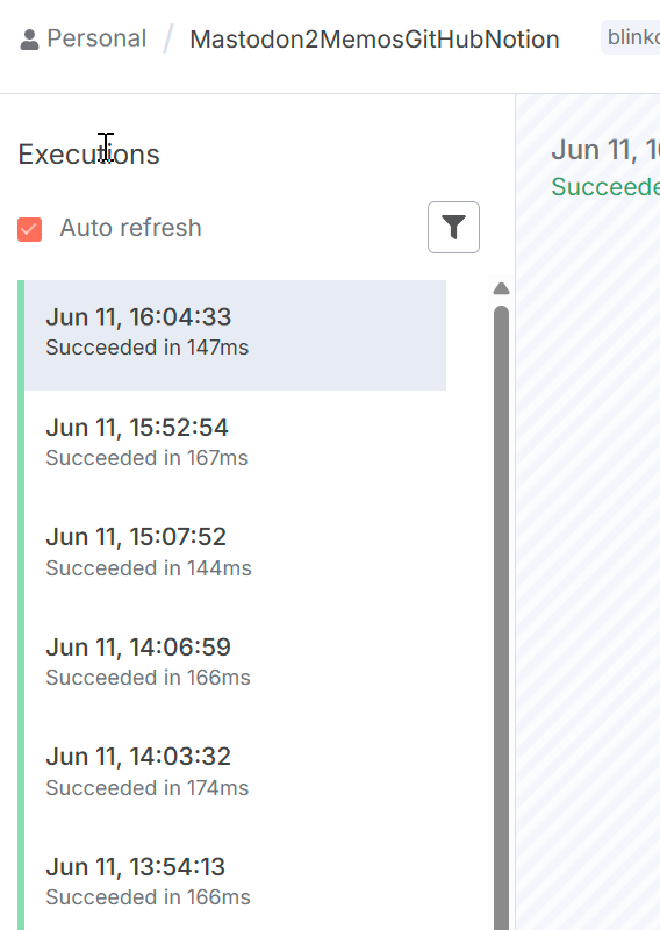Click the blinko tag badge
This screenshot has height=930, width=660.
(x=631, y=37)
